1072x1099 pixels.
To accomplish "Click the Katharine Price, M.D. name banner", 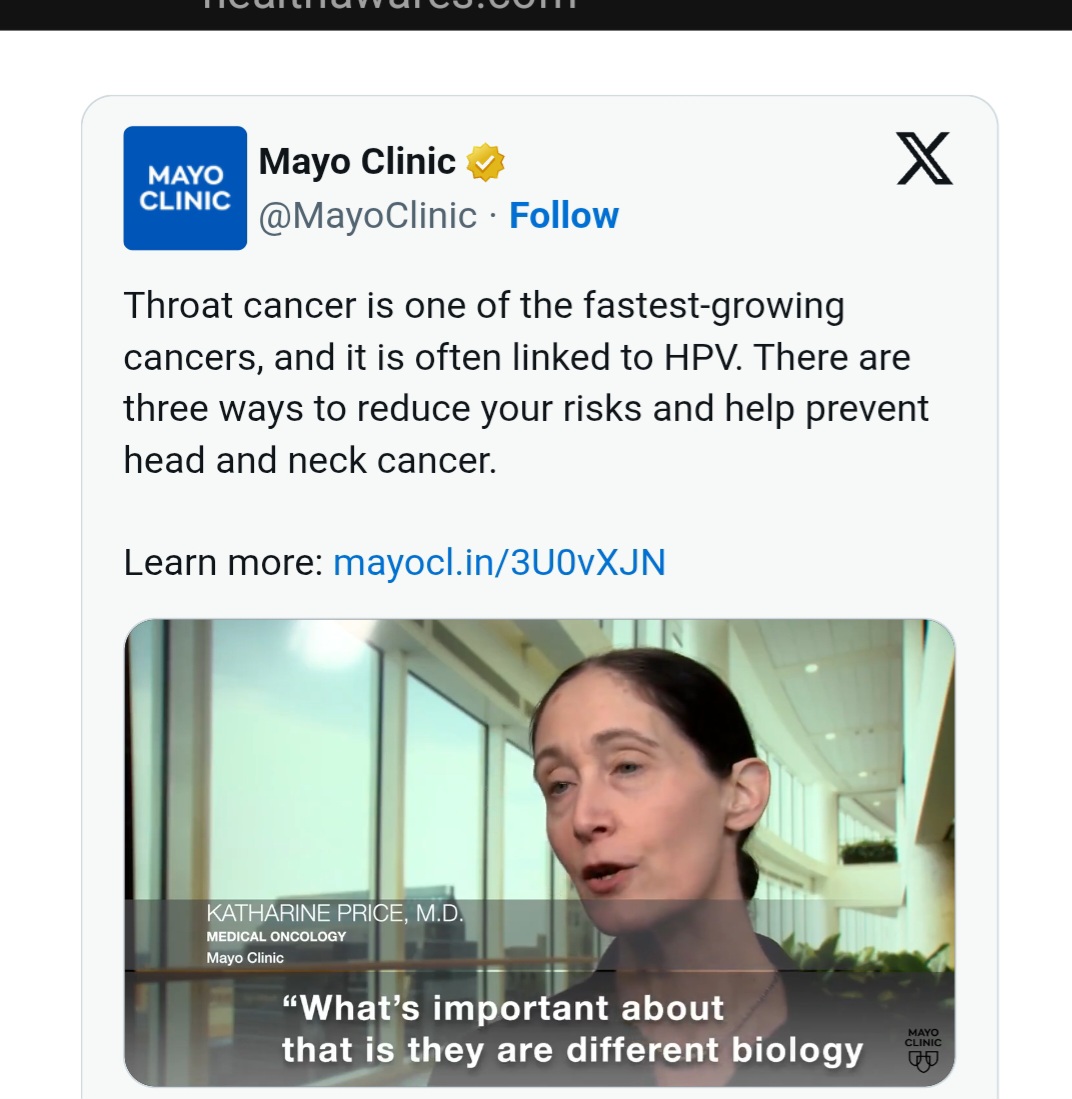I will coord(335,913).
